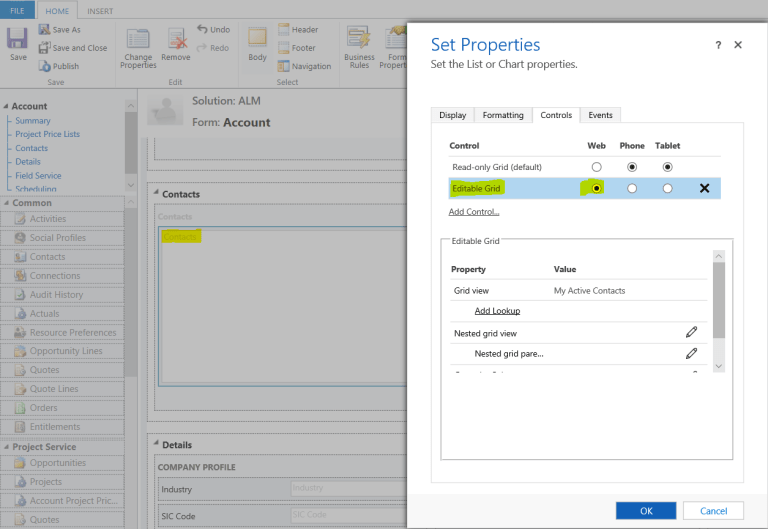The image size is (768, 529).
Task: Collapse the Common navigation section
Action: [x=6, y=203]
